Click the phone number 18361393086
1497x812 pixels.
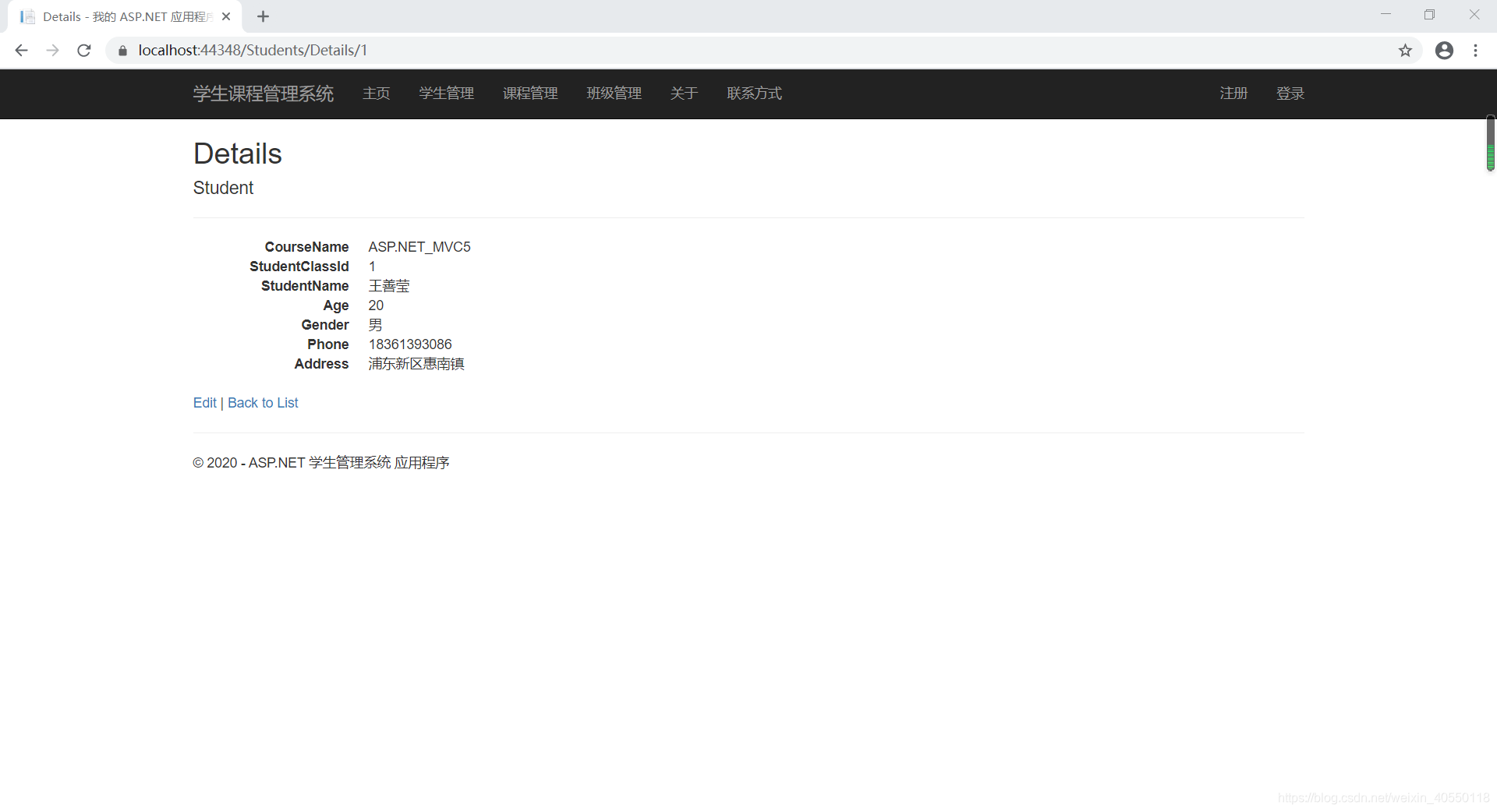(x=410, y=344)
